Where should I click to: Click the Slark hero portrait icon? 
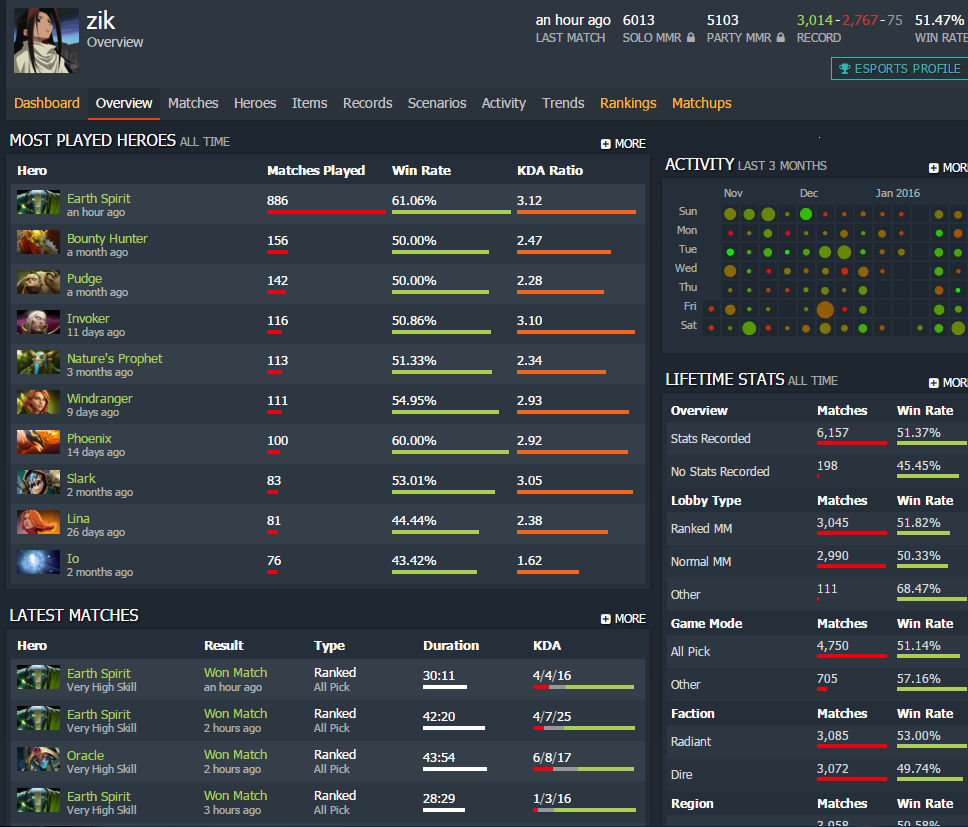click(38, 483)
